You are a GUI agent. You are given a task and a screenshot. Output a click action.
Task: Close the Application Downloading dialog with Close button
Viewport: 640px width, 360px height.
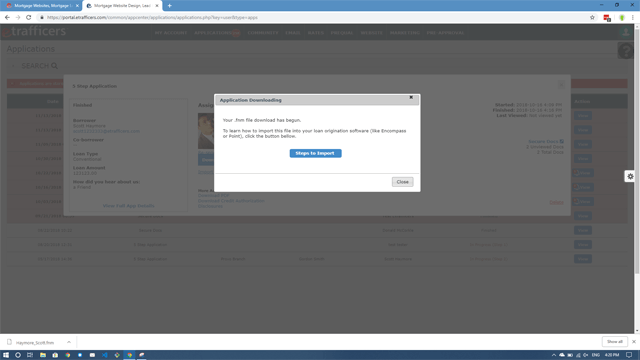402,182
